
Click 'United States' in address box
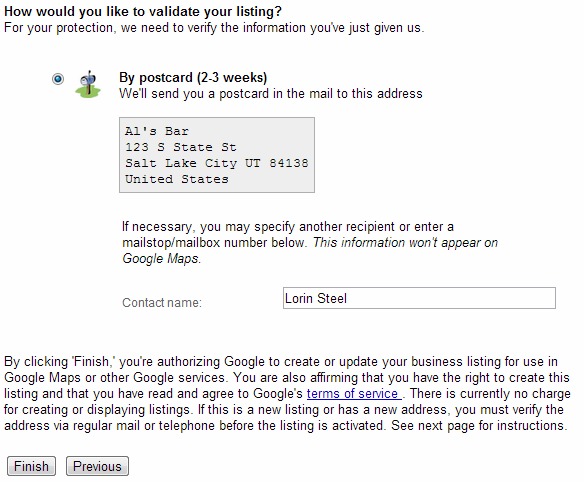click(177, 179)
